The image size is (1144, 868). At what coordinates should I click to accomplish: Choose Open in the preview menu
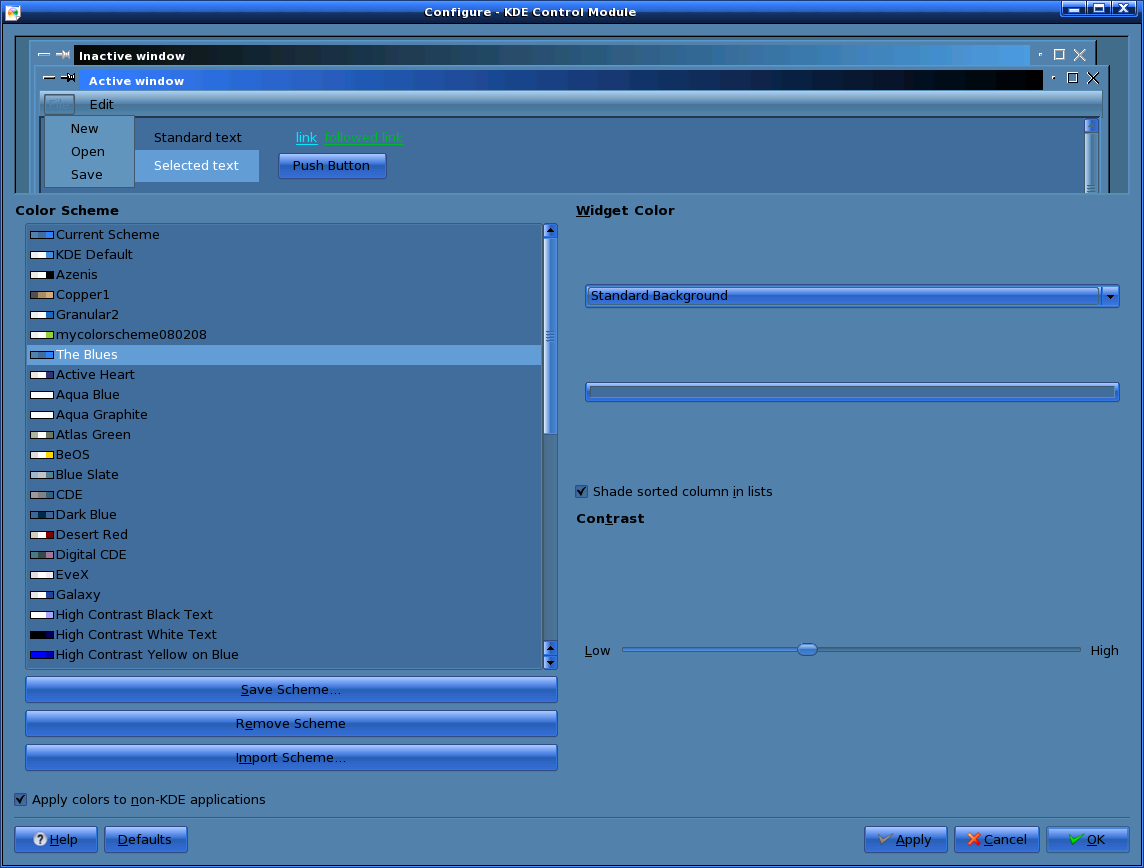(88, 152)
